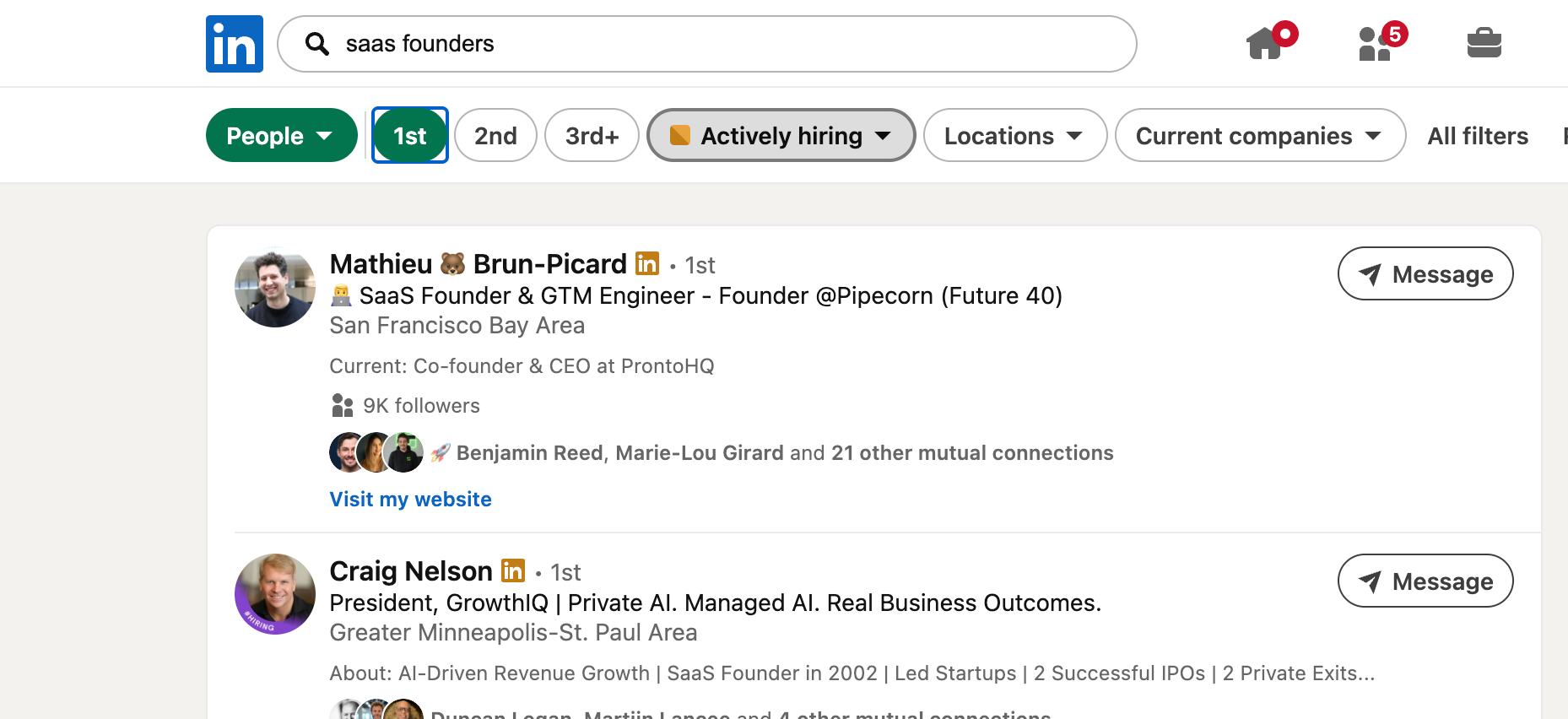Open the Actively hiring filter
The height and width of the screenshot is (719, 1568).
781,135
